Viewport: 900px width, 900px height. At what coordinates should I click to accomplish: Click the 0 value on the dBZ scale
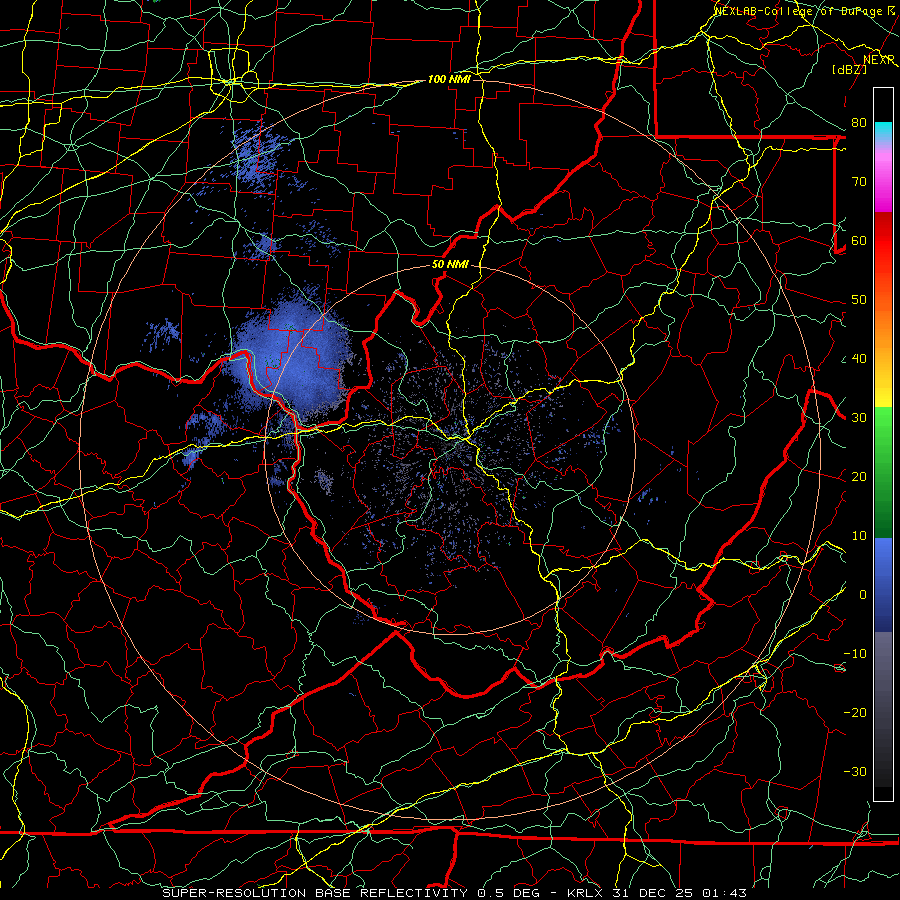pos(863,595)
